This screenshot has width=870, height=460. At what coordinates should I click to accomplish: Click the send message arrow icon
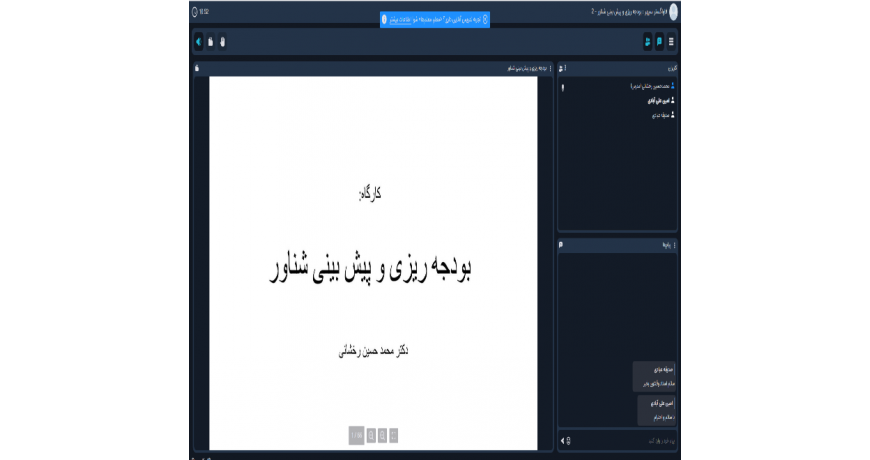pos(562,441)
